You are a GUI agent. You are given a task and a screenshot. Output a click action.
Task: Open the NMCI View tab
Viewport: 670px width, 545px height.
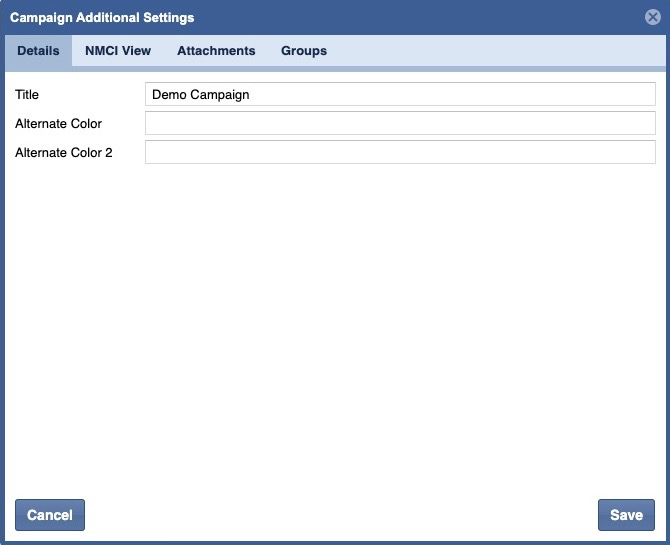pyautogui.click(x=118, y=51)
